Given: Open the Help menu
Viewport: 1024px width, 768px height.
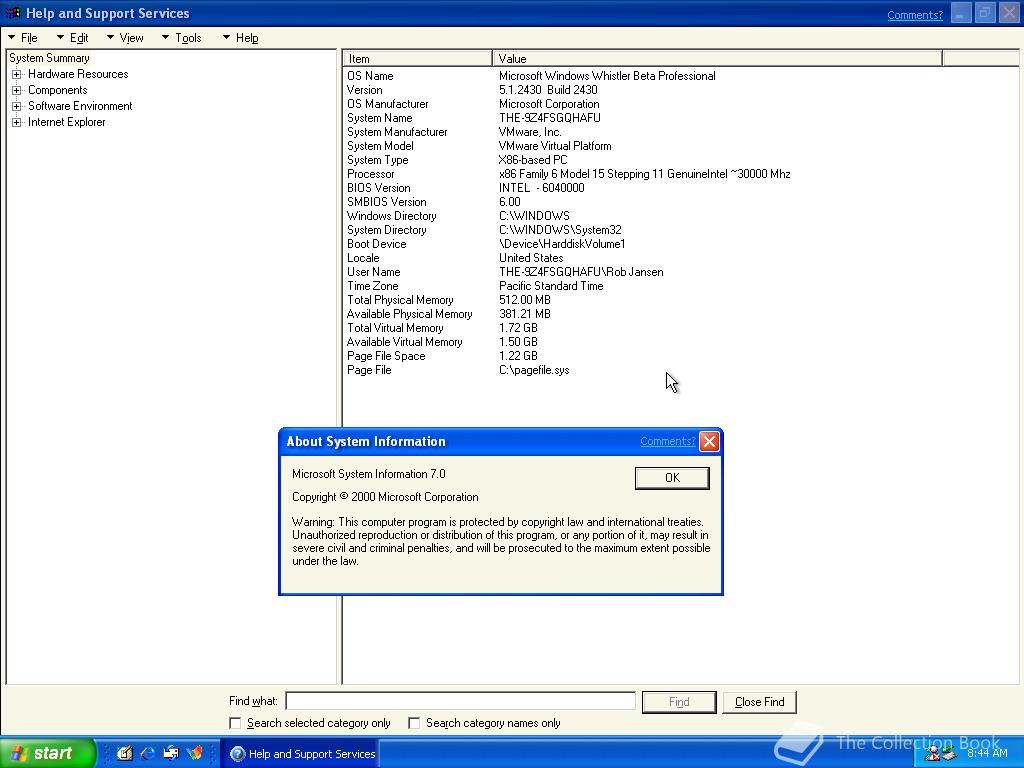Looking at the screenshot, I should (x=240, y=38).
